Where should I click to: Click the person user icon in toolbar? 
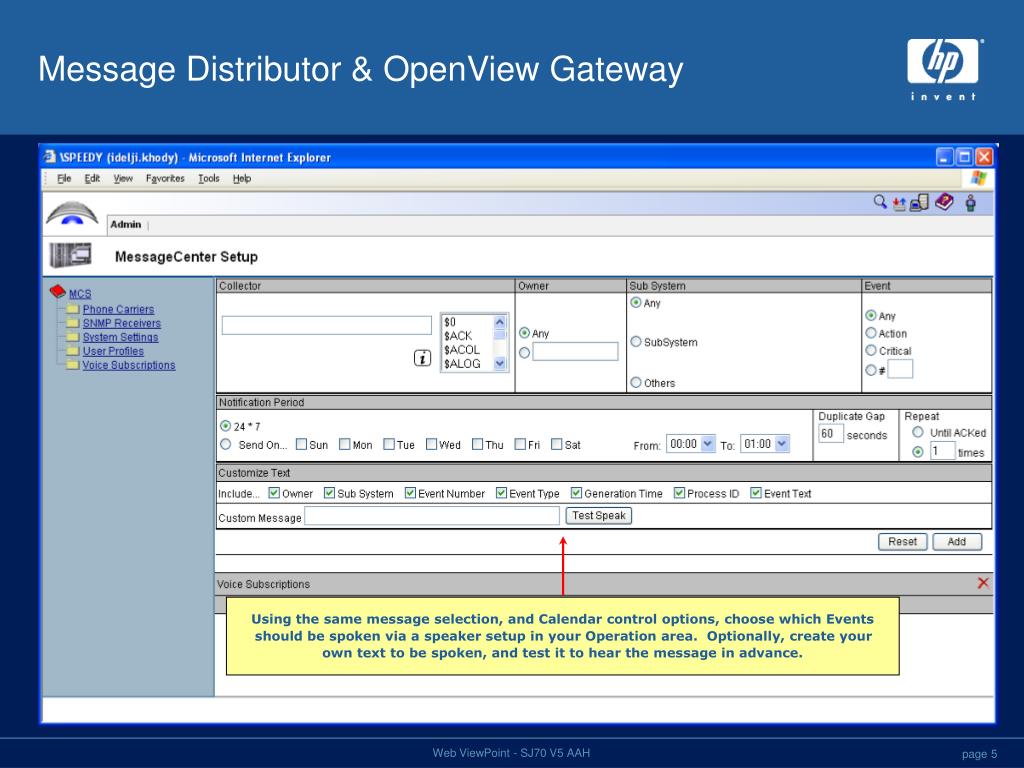(x=970, y=203)
